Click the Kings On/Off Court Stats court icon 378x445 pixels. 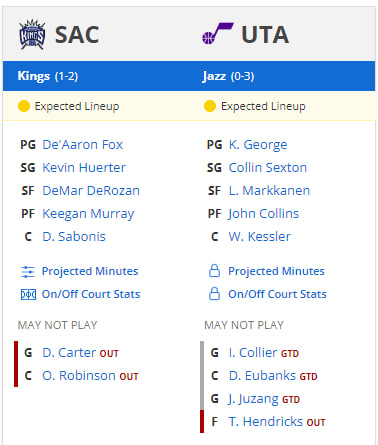28,295
